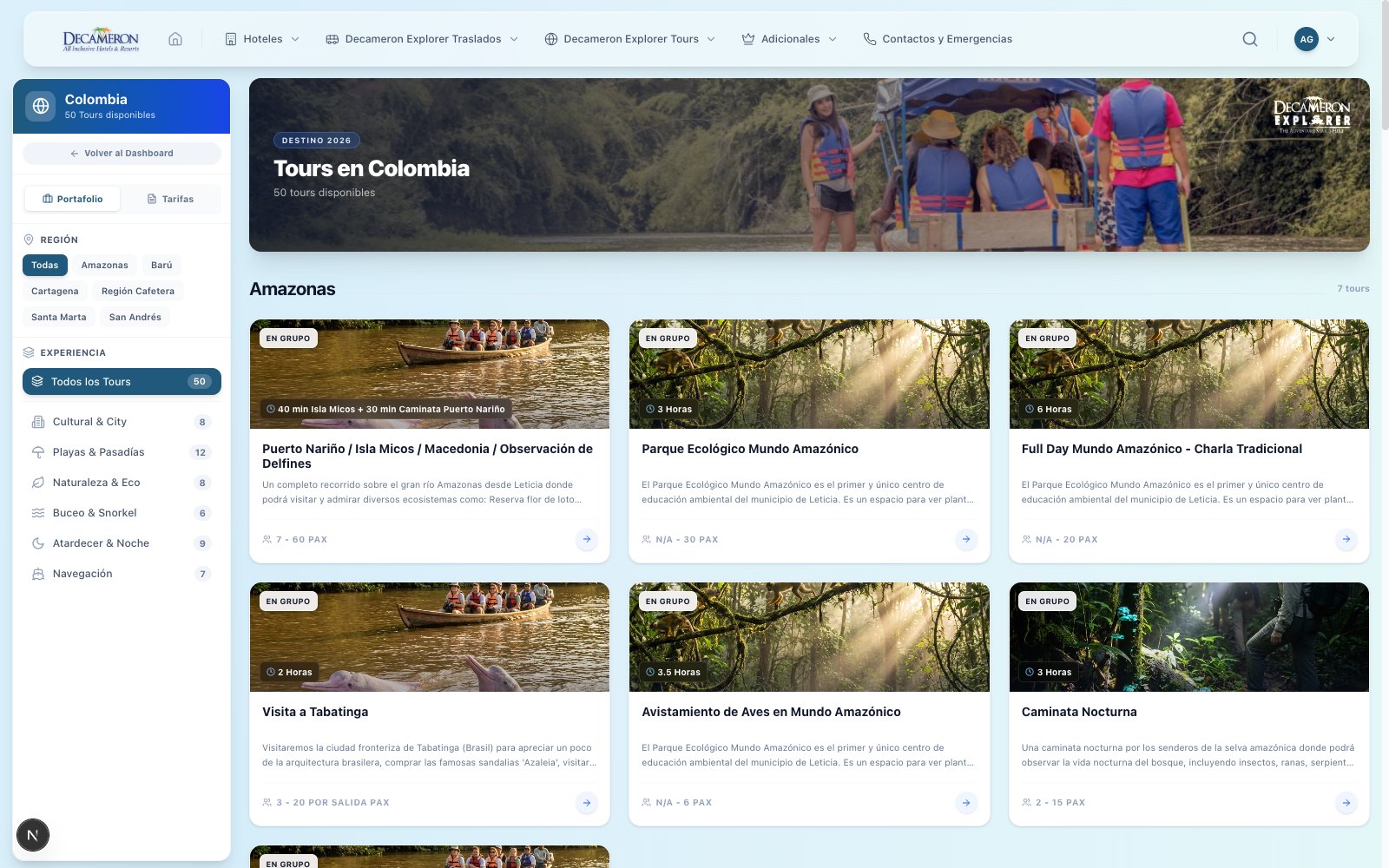
Task: Open arrow on Parque Ecológico Mundo Amazónico card
Action: (x=966, y=539)
